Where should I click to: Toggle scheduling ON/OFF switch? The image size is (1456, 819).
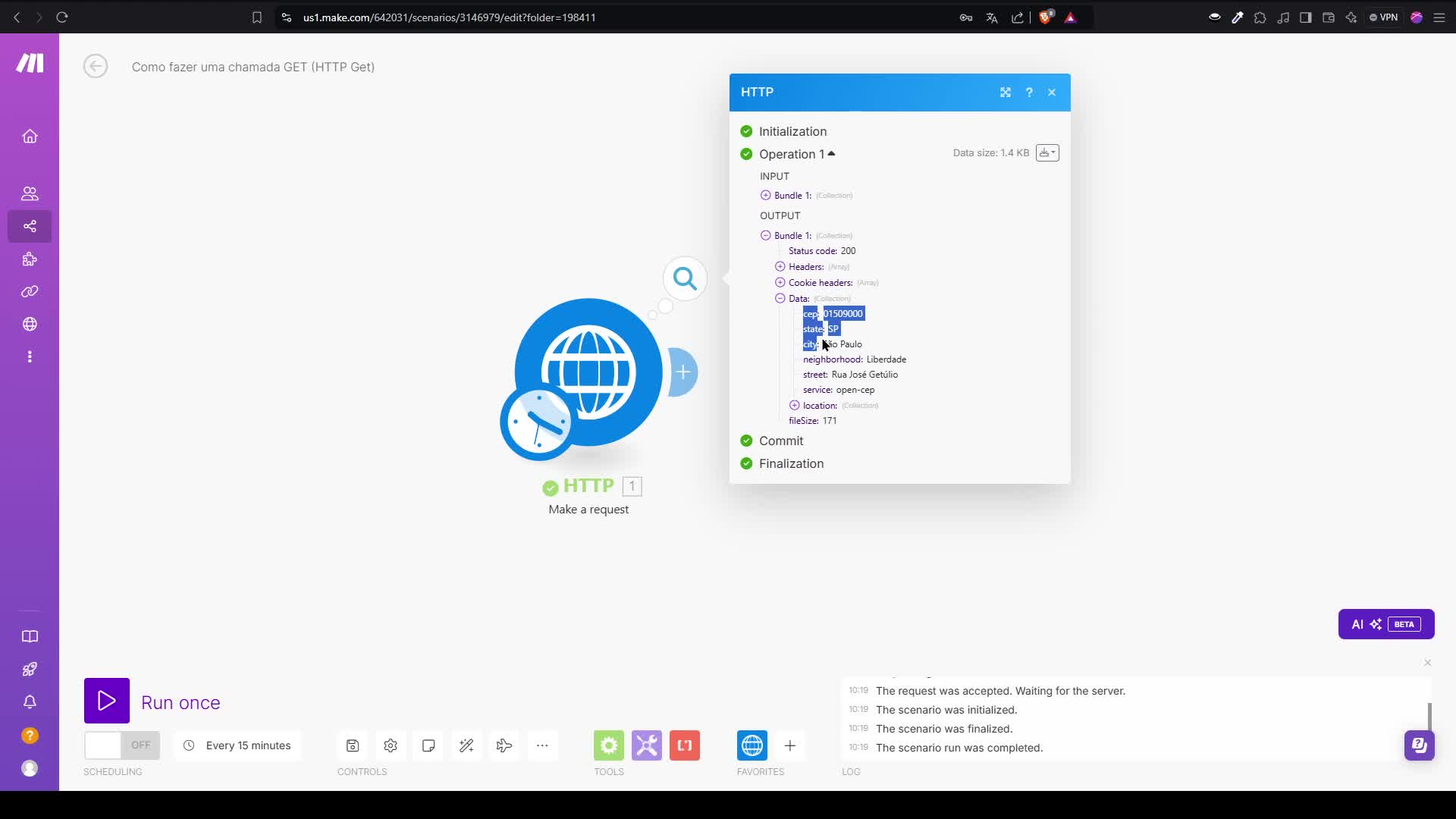[122, 745]
